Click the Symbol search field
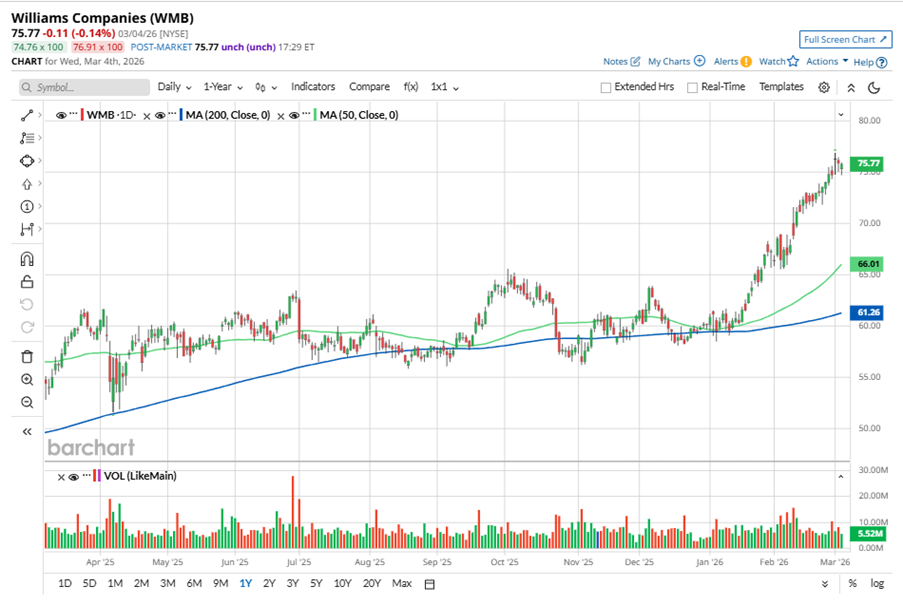 (x=84, y=87)
